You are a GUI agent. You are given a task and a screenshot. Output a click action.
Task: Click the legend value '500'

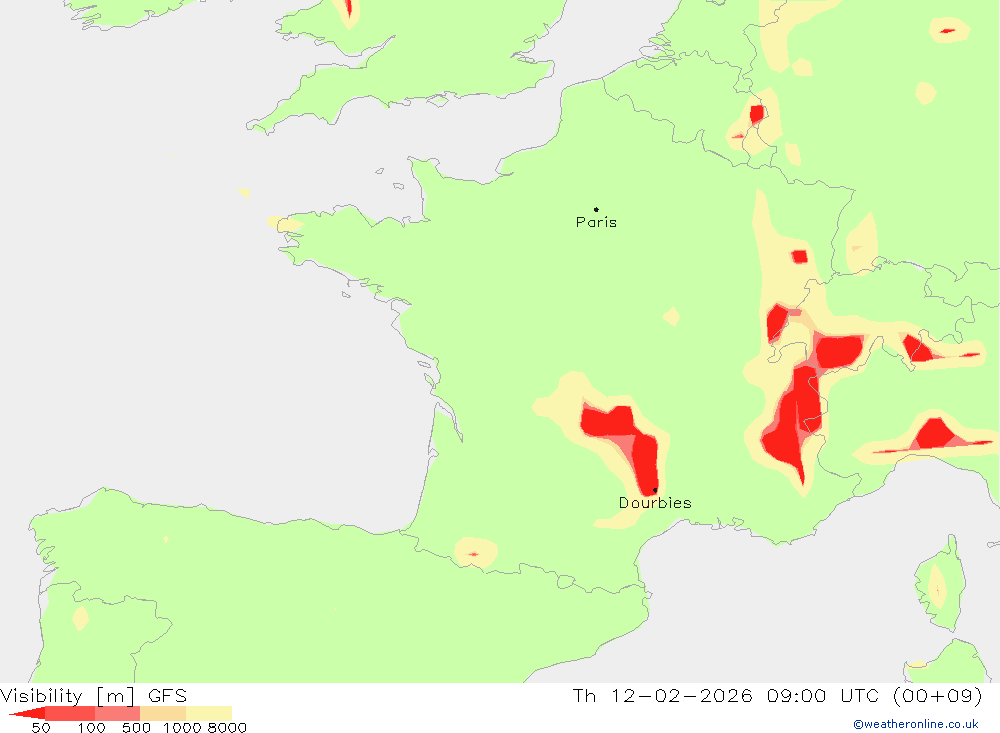(x=136, y=728)
